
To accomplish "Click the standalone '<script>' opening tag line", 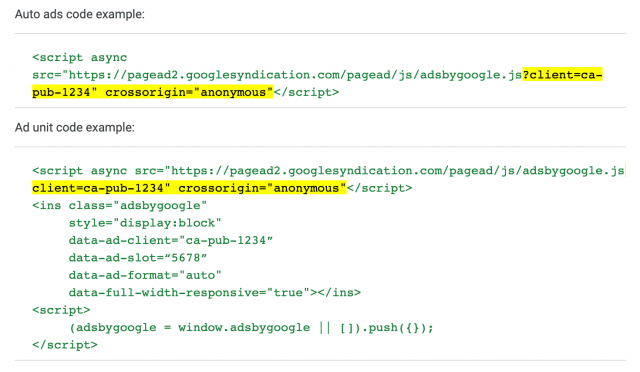I will (61, 310).
